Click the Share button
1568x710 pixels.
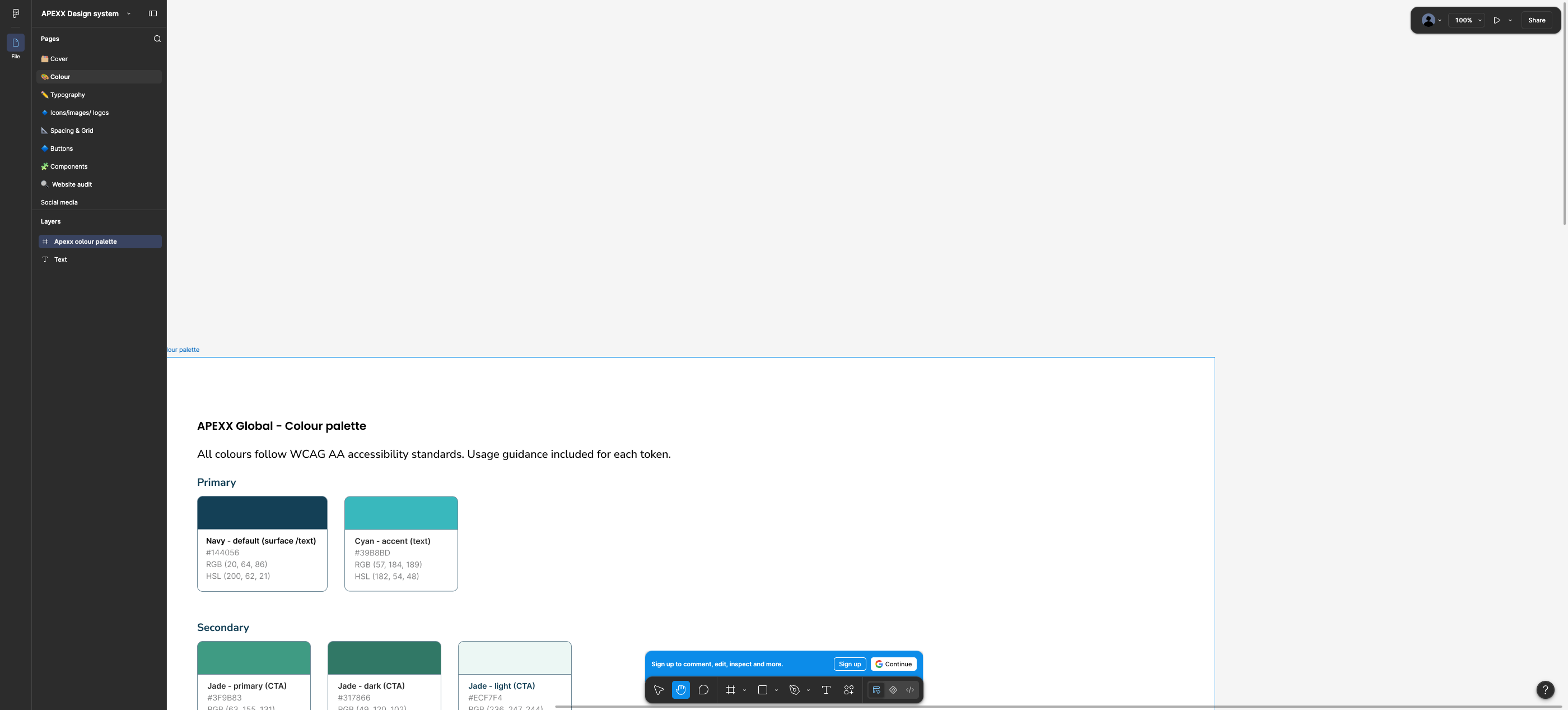pyautogui.click(x=1536, y=20)
